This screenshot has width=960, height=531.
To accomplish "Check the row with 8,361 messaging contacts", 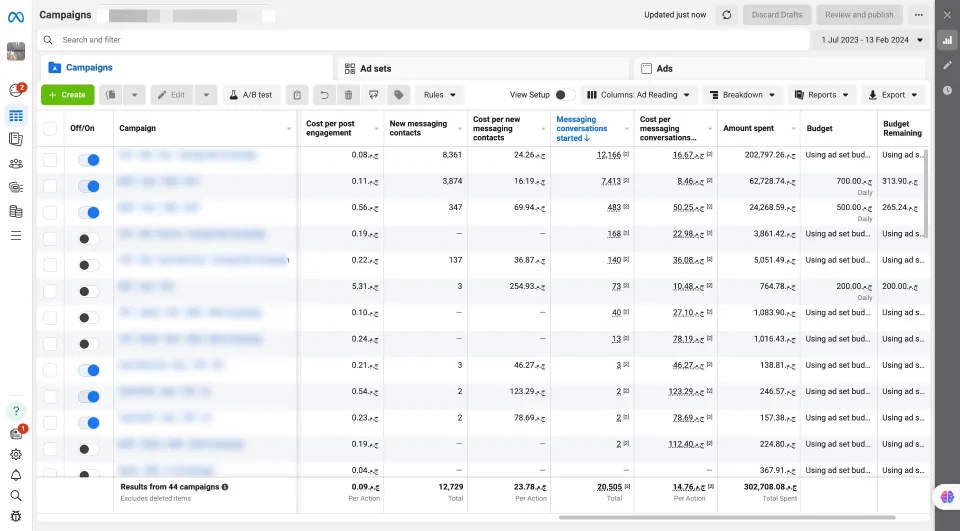I will tap(50, 160).
